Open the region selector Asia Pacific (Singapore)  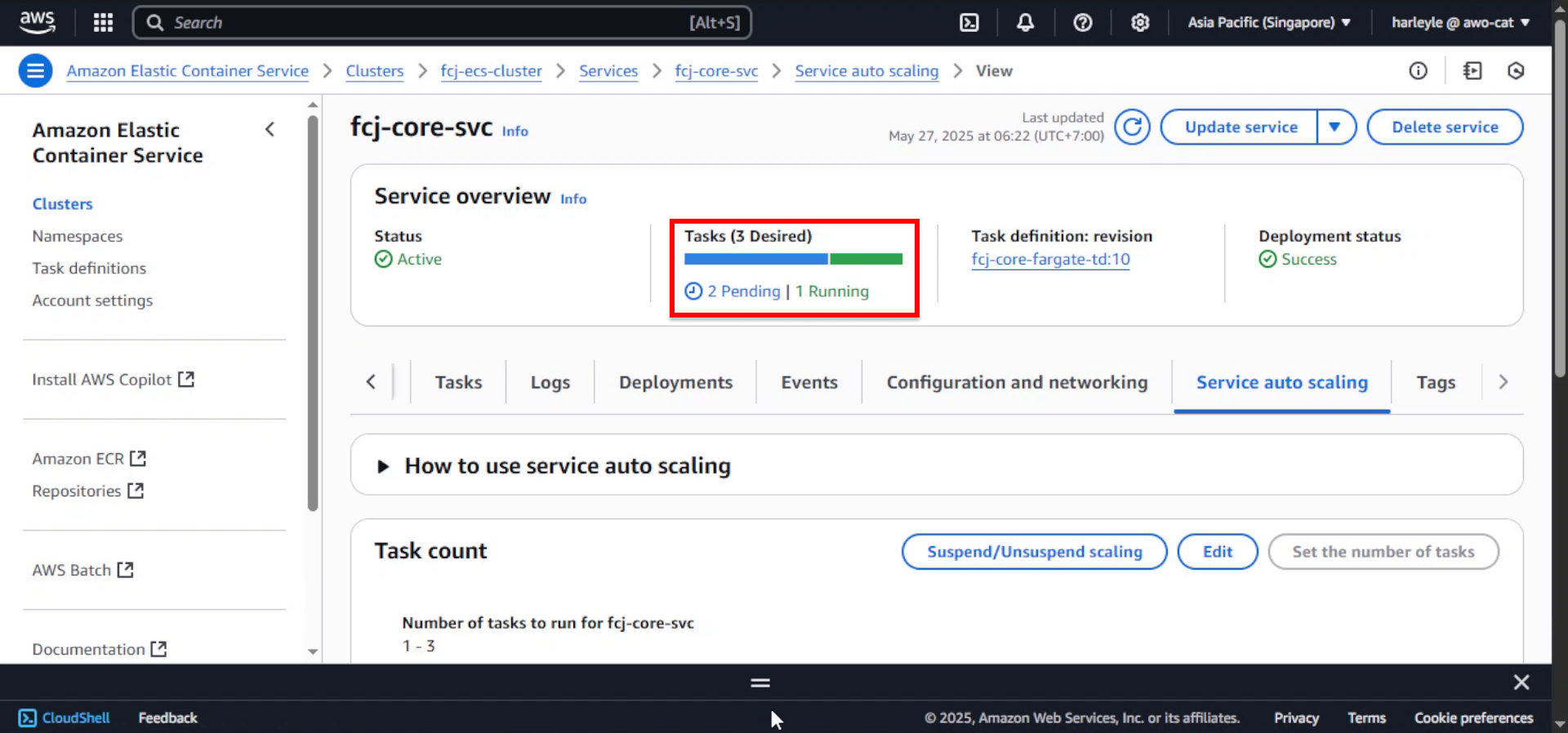coord(1268,22)
